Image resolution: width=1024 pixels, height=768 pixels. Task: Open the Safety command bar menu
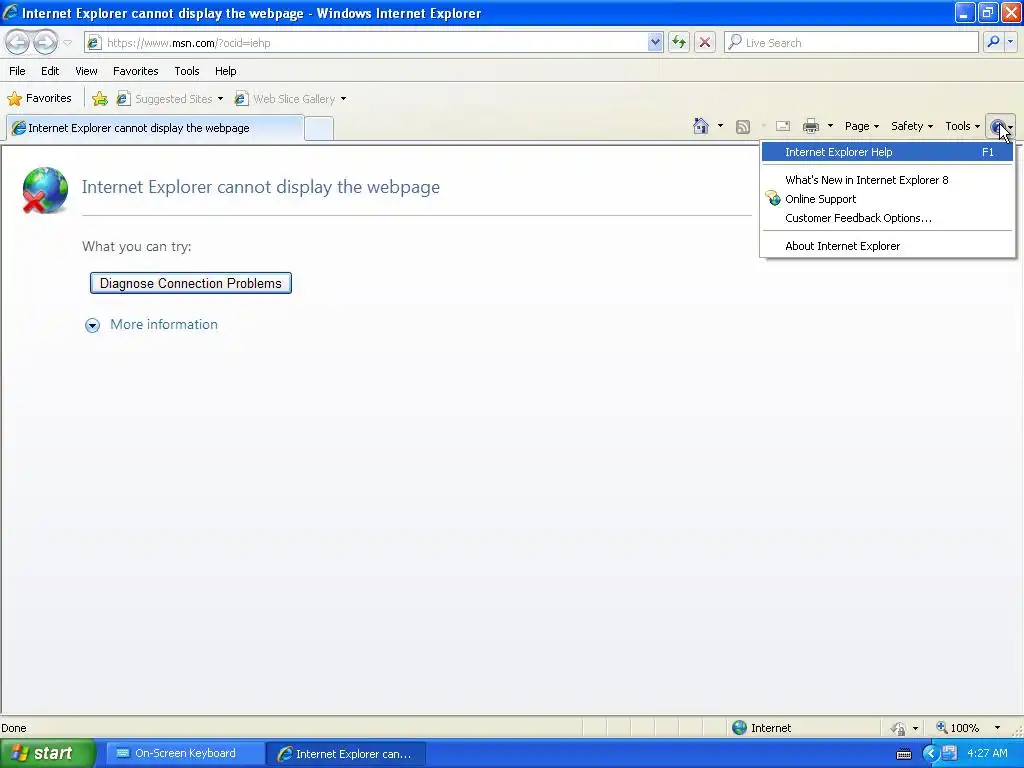[x=912, y=126]
